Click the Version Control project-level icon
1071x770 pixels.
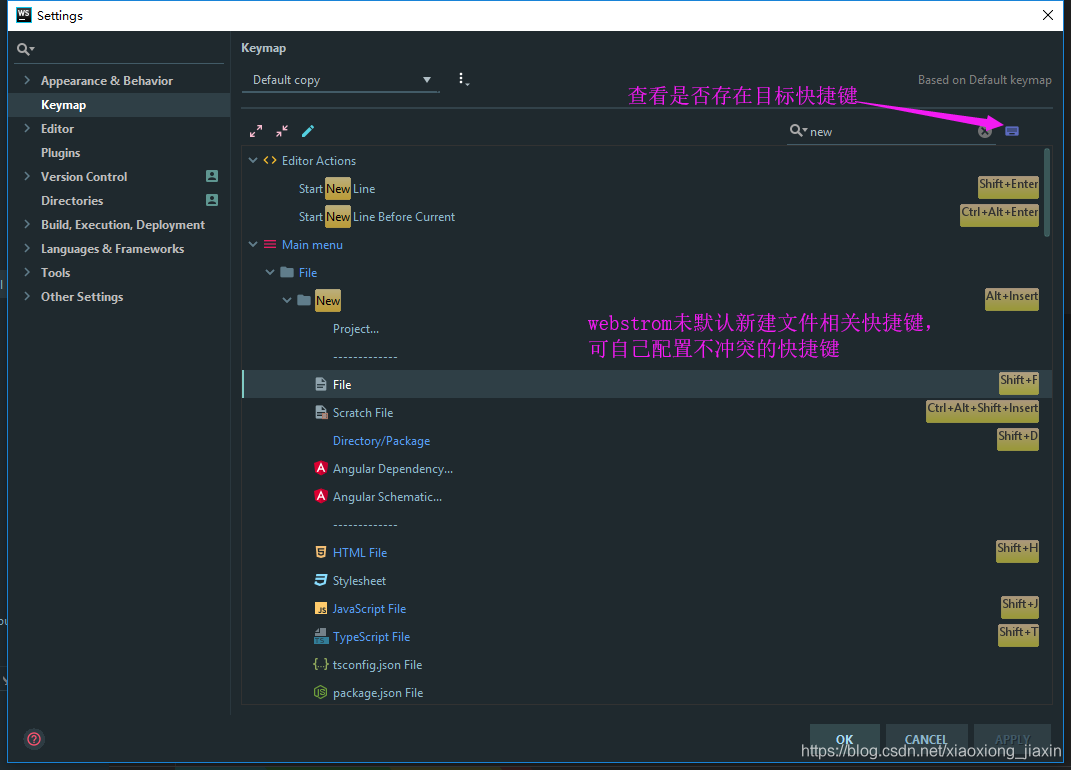212,176
